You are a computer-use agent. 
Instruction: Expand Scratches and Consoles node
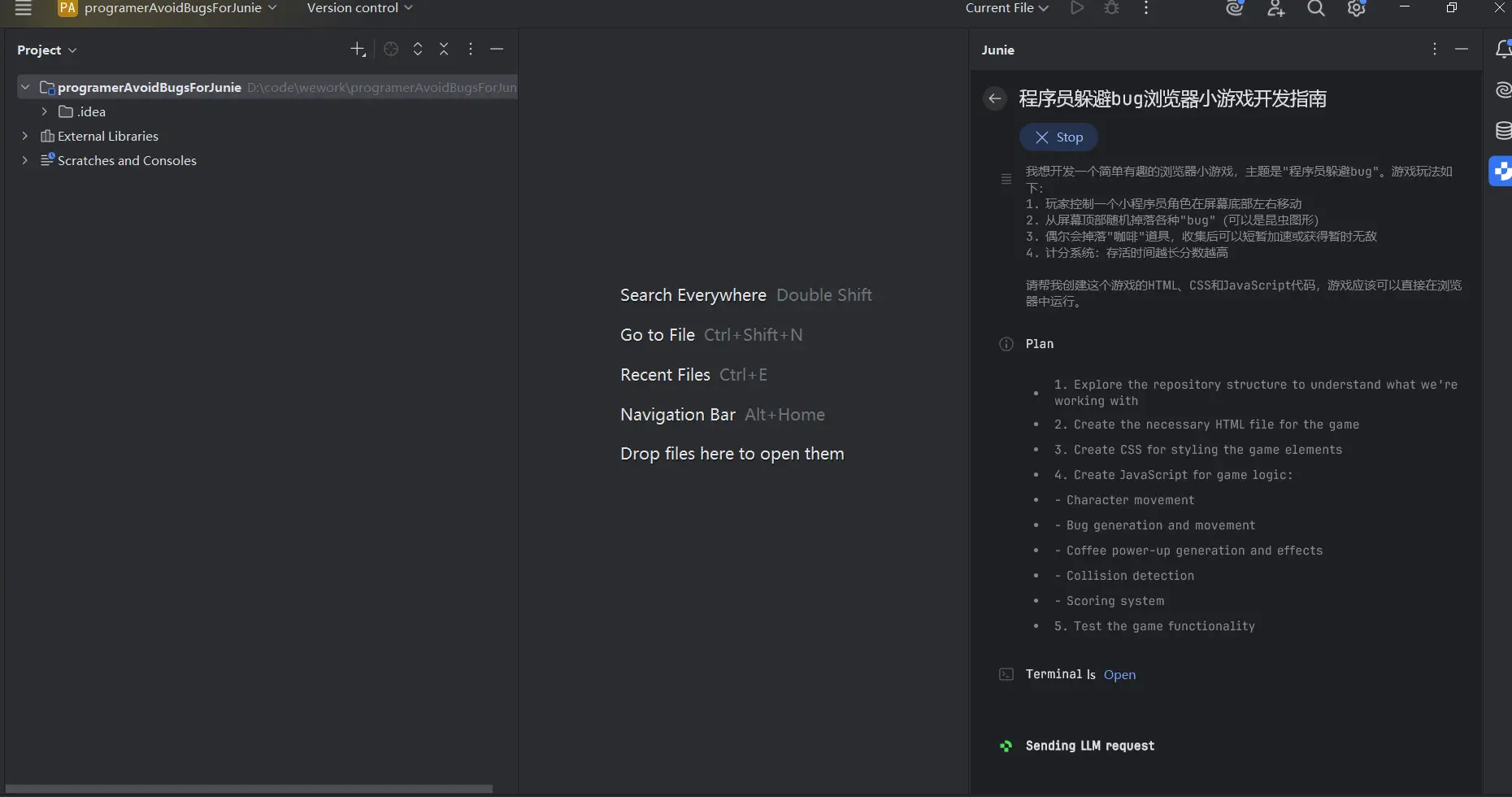(25, 160)
